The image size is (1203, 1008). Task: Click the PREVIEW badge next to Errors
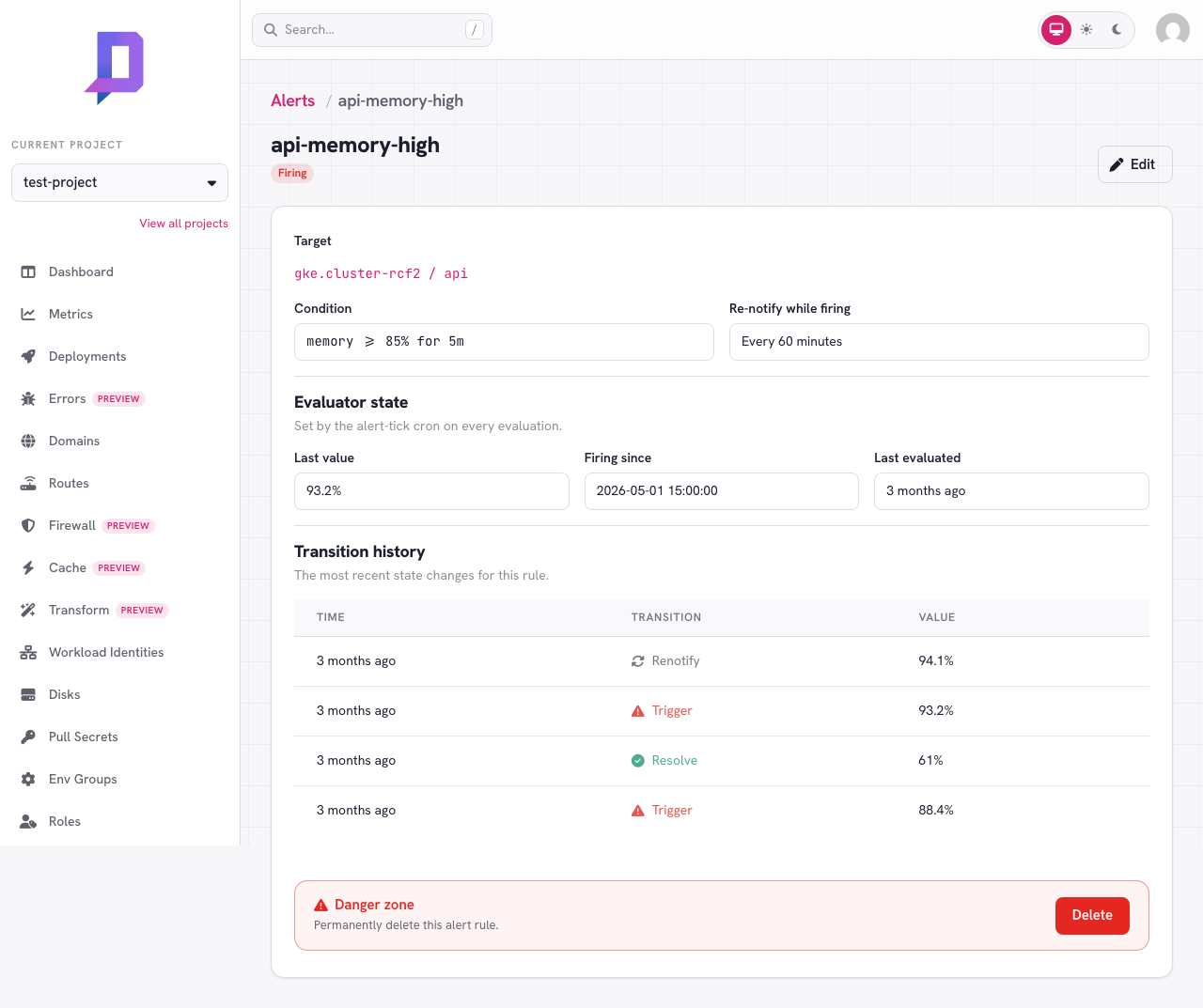coord(118,399)
